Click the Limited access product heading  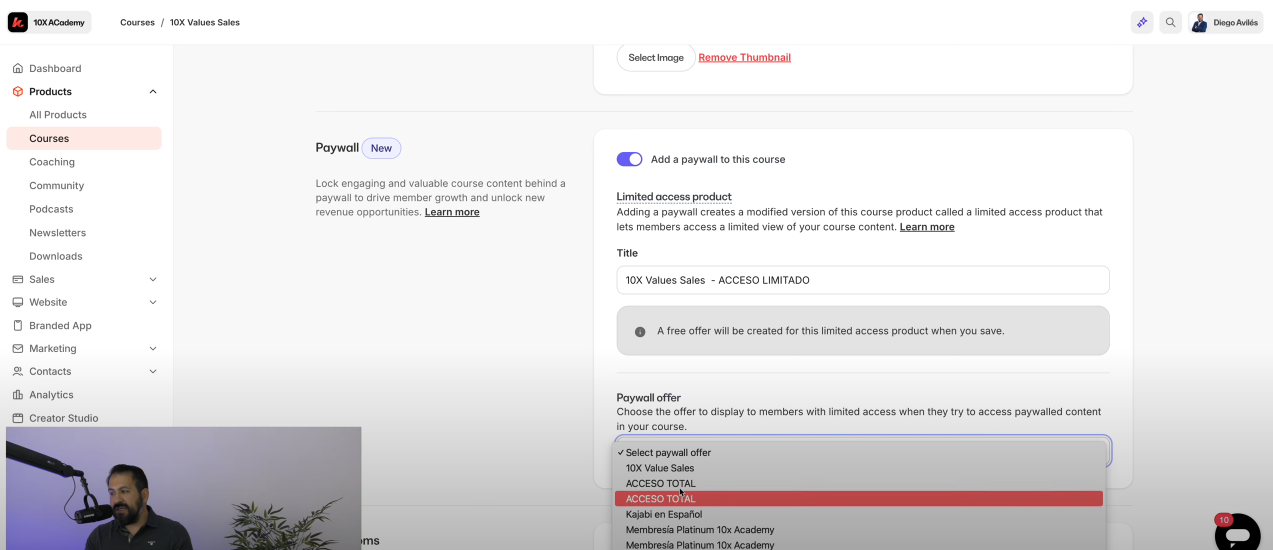point(674,196)
